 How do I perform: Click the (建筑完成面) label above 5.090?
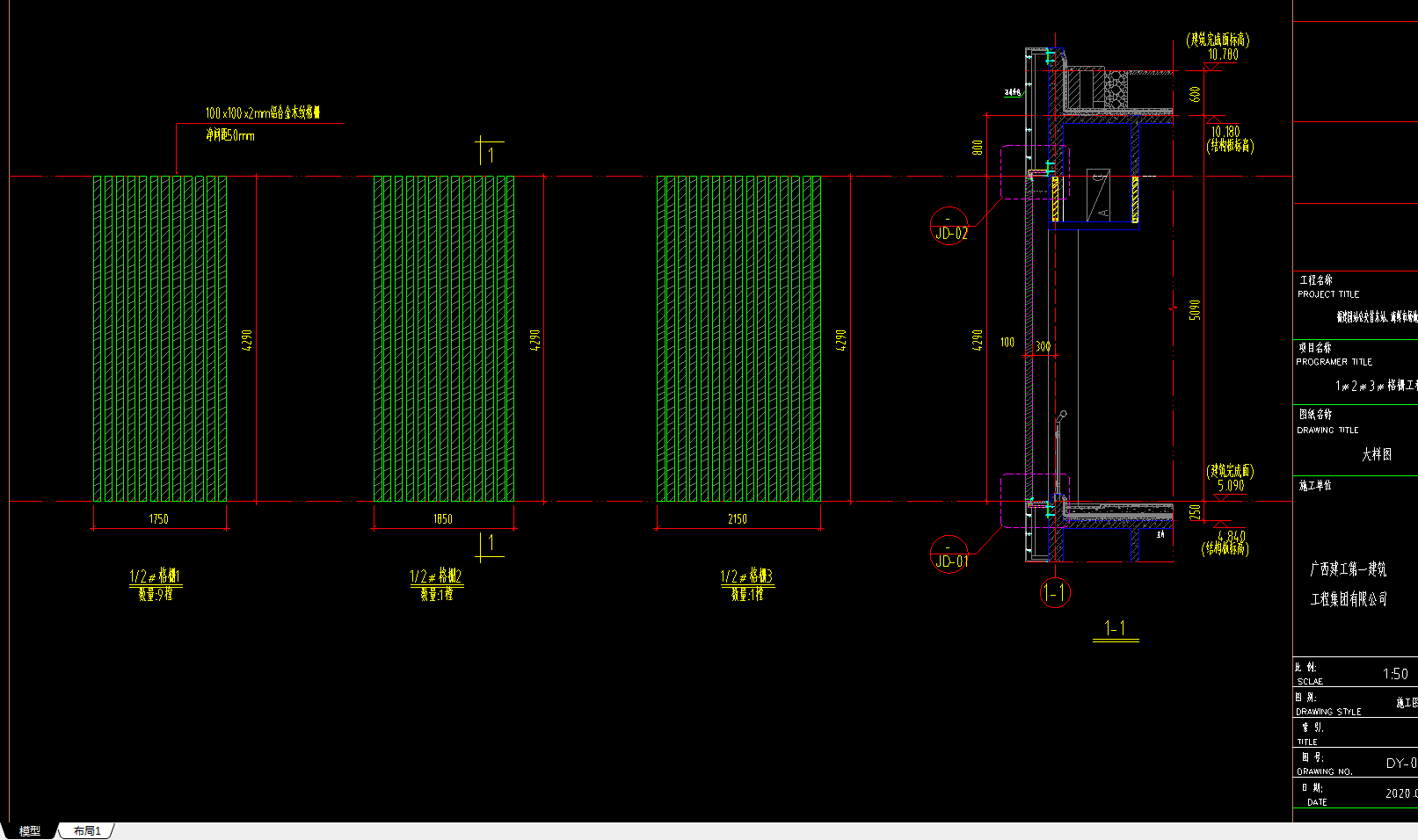coord(1229,471)
